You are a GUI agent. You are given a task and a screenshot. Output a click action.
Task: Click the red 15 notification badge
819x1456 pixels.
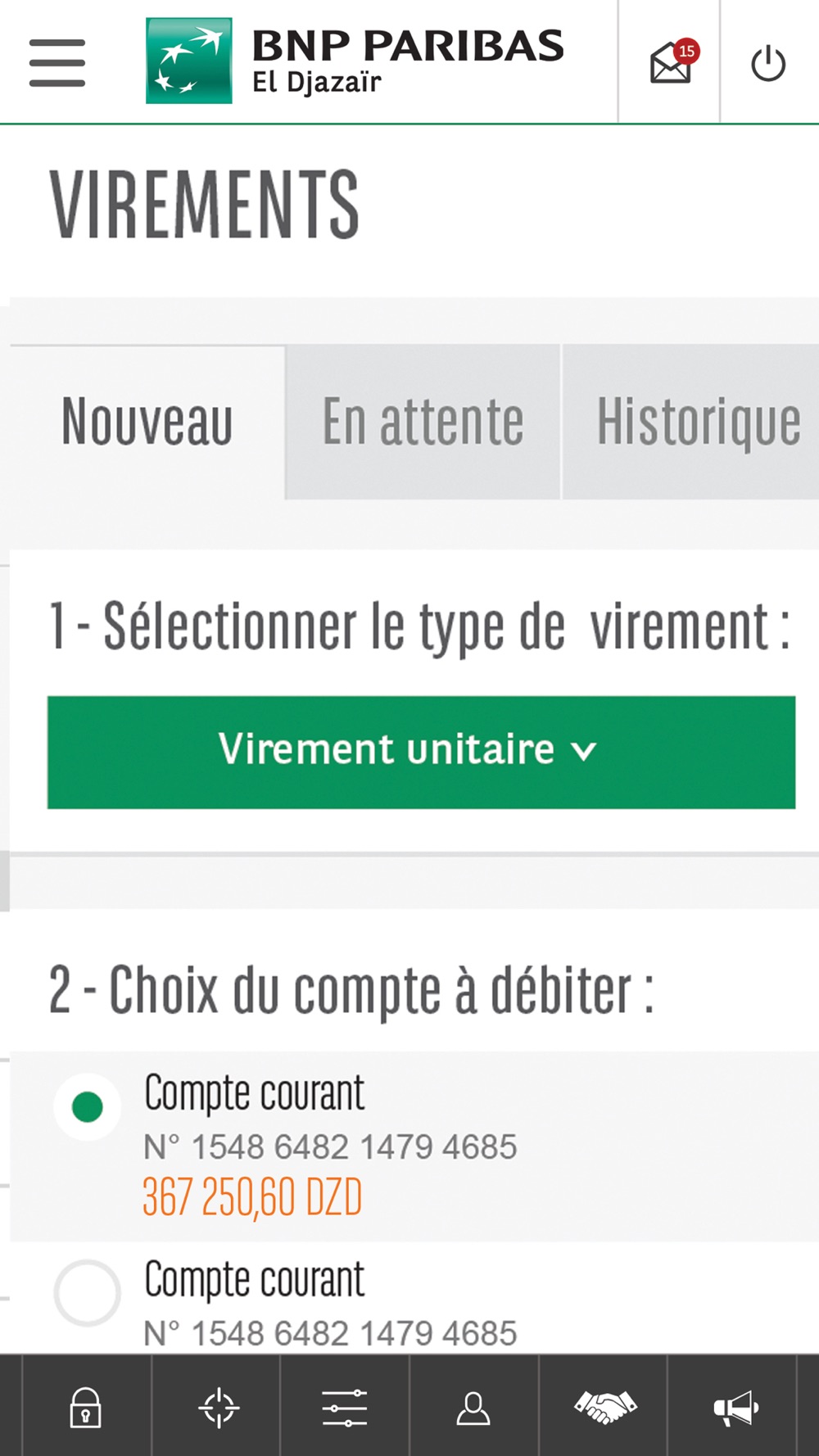coord(686,51)
